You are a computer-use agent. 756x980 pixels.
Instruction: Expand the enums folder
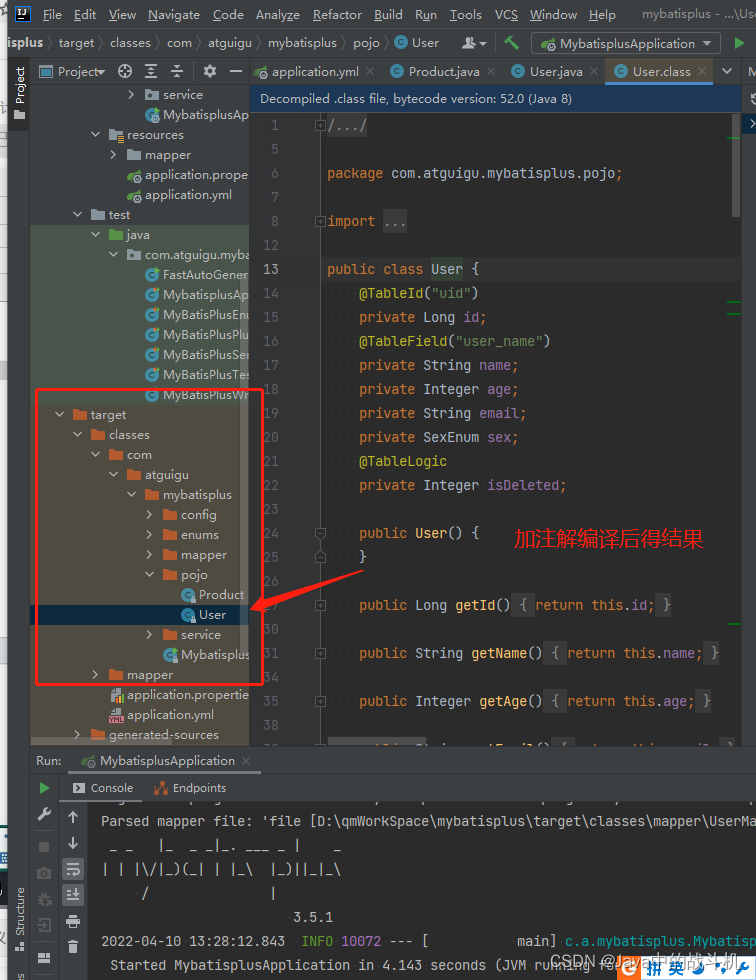coord(149,534)
